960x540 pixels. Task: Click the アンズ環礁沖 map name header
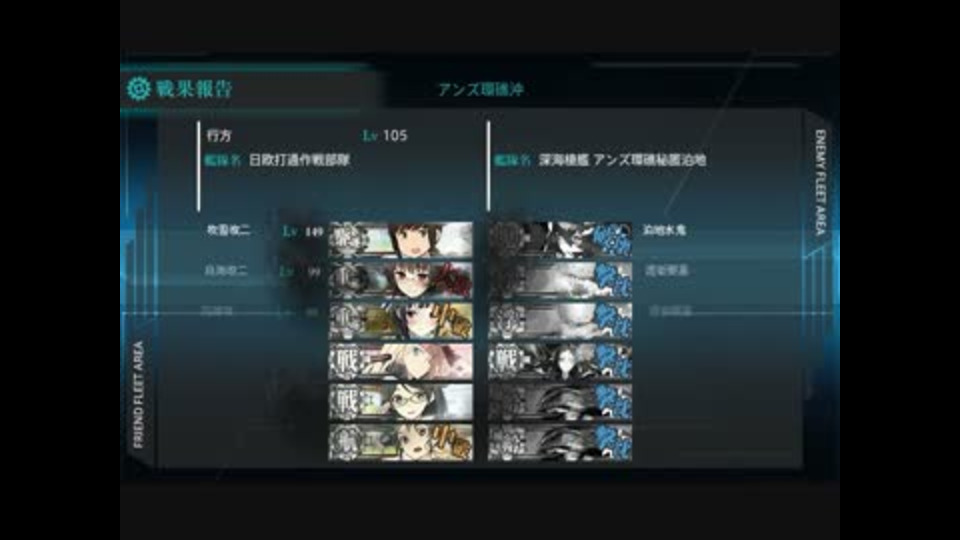tap(481, 89)
